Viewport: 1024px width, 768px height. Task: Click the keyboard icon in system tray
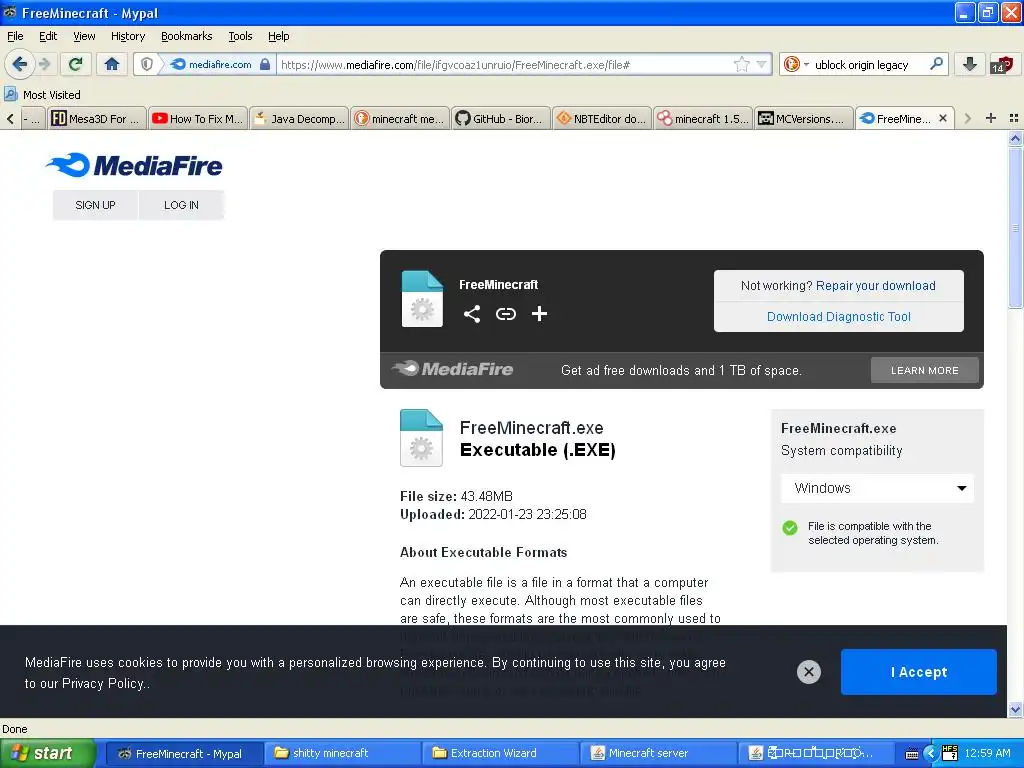coord(912,754)
